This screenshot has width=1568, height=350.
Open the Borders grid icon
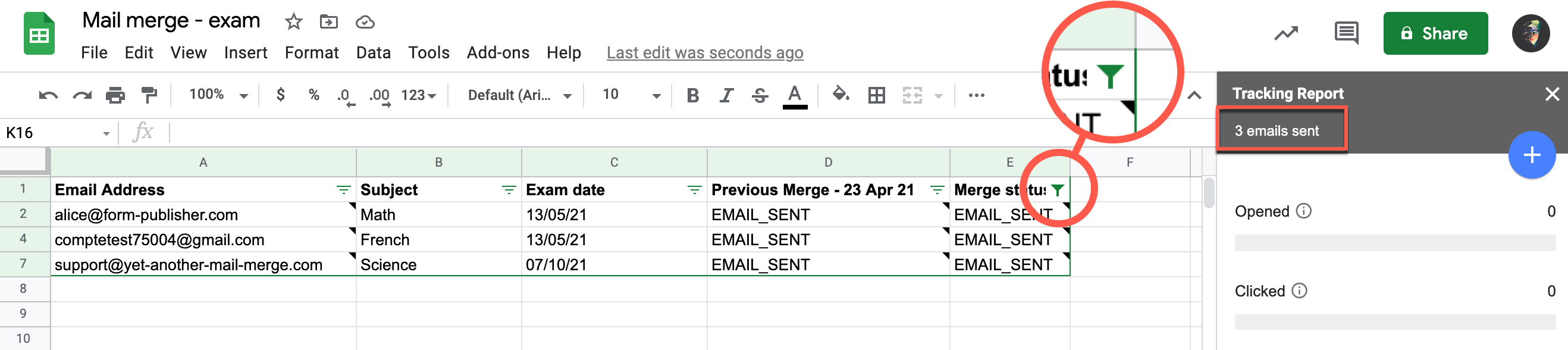[x=877, y=96]
